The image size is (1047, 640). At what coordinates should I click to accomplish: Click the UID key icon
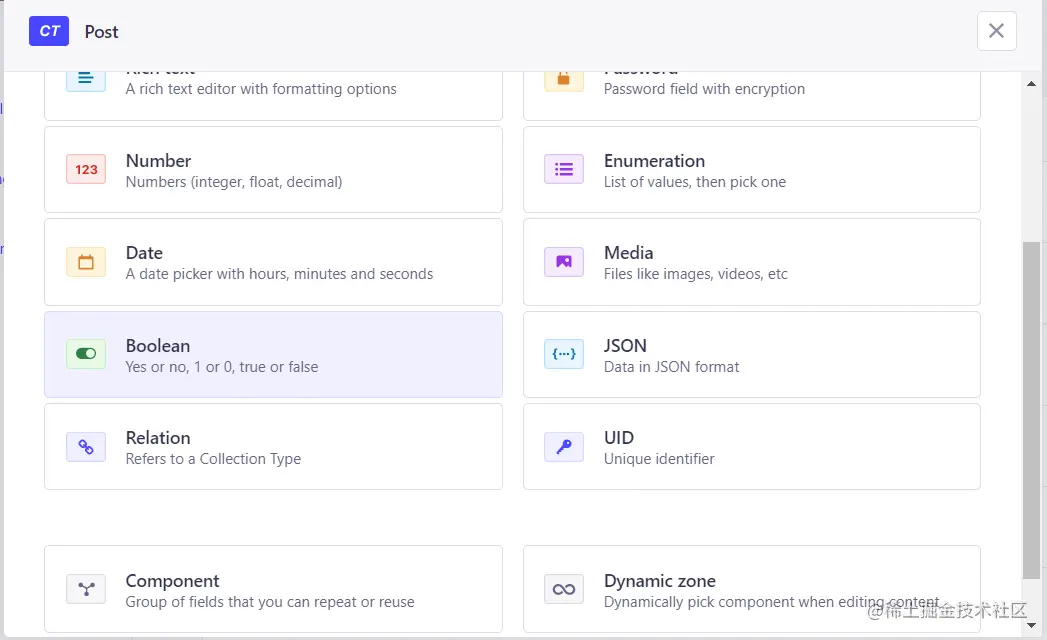click(x=564, y=447)
